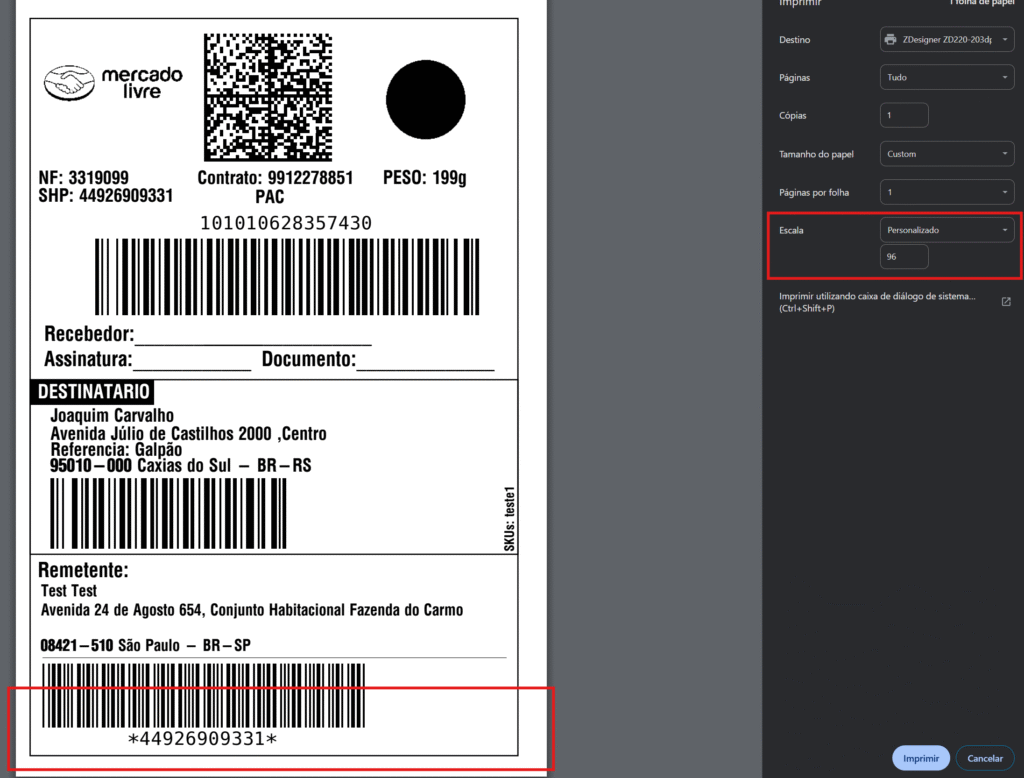Viewport: 1024px width, 778px height.
Task: Expand the Páginas dropdown showing Tudo
Action: pos(947,77)
